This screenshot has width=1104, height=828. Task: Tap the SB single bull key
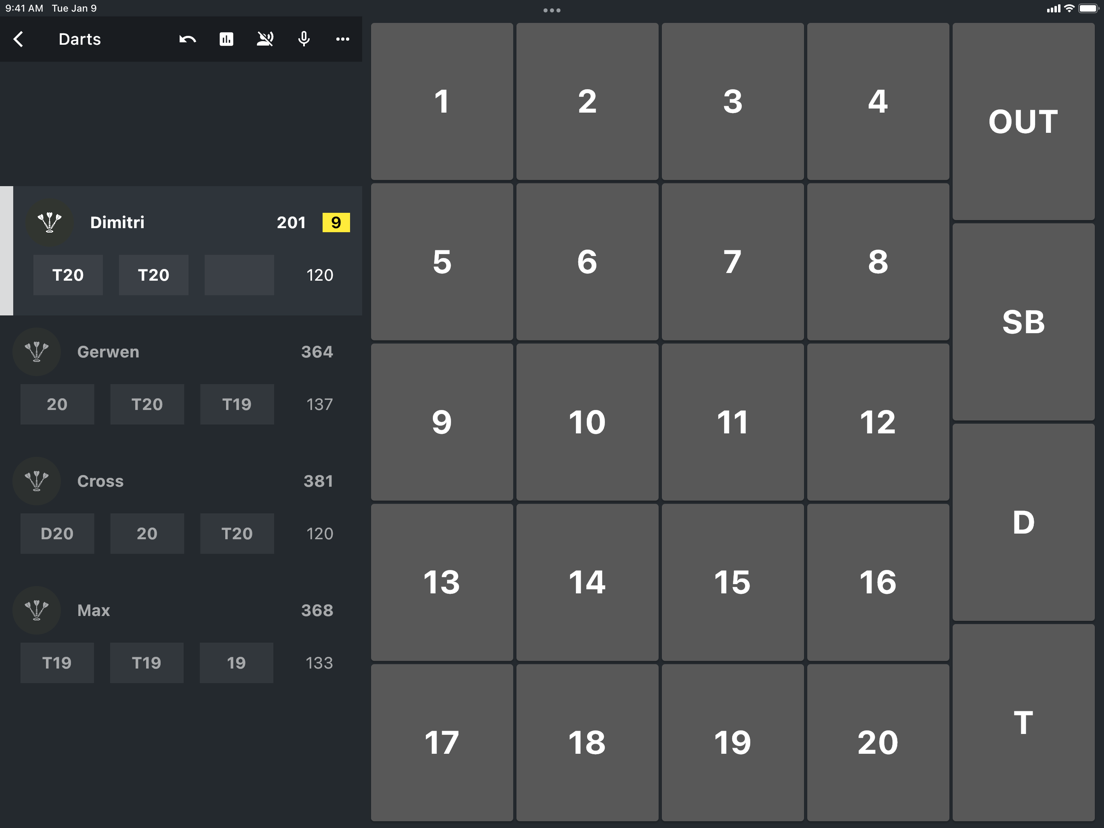(x=1022, y=322)
